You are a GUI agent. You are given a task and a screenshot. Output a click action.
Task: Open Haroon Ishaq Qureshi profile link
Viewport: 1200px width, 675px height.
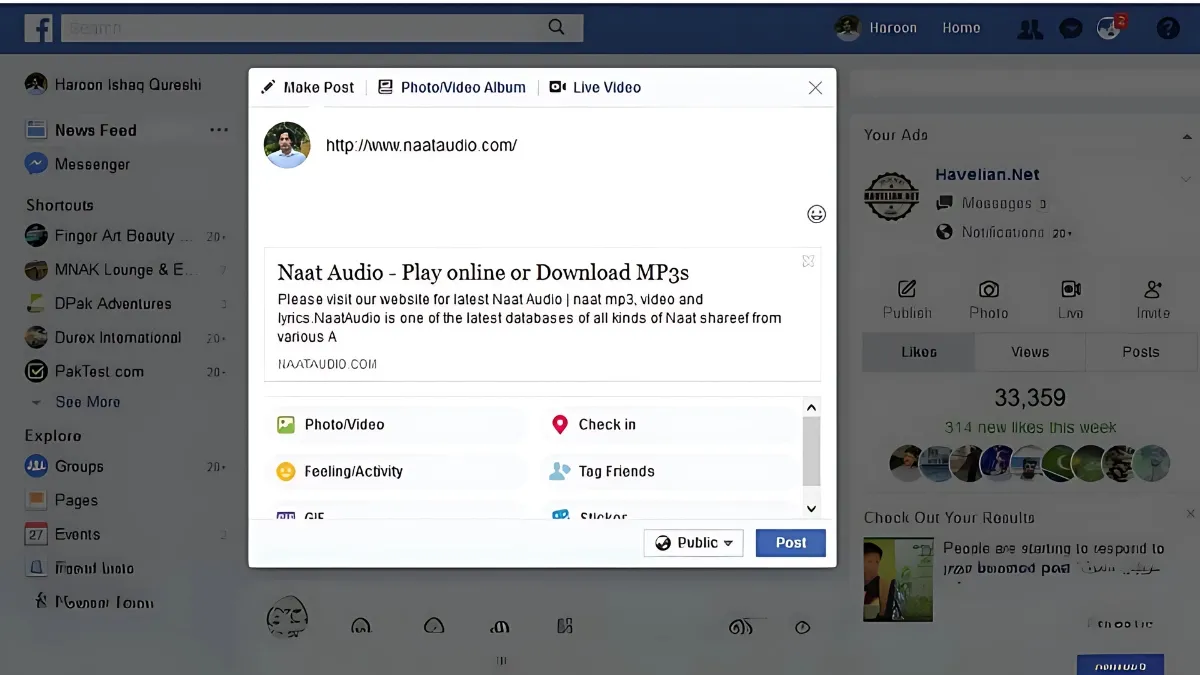[113, 85]
